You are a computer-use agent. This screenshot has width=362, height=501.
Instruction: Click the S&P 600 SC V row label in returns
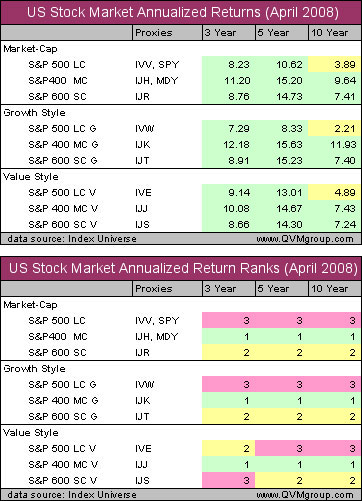coord(63,224)
